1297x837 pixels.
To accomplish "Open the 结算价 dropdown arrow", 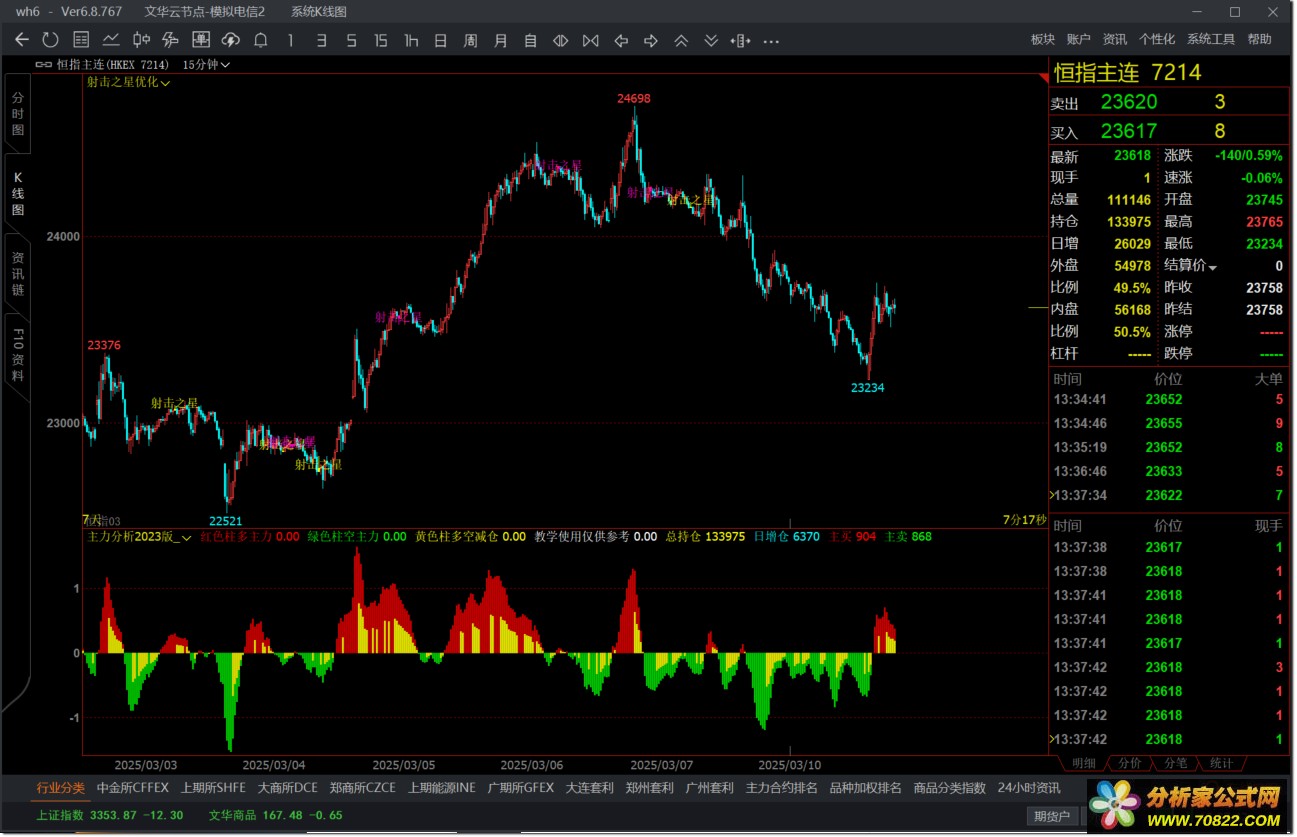I will [1213, 267].
